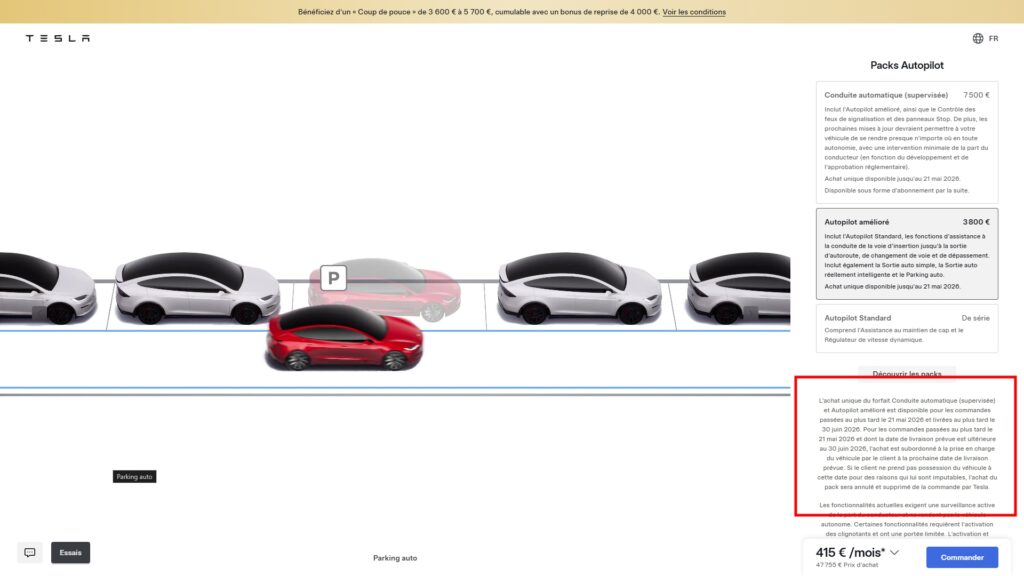Open the globe language selector icon
The width and height of the screenshot is (1024, 576).
pyautogui.click(x=978, y=39)
